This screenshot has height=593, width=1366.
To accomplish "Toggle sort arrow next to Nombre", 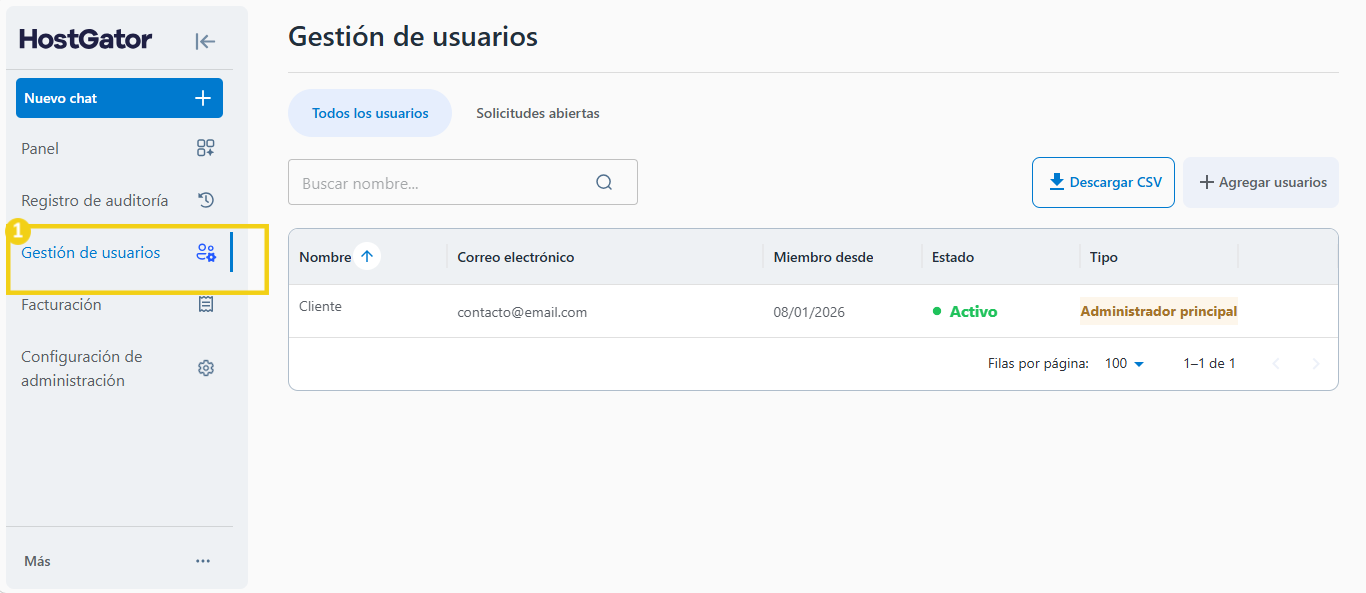I will pos(367,257).
